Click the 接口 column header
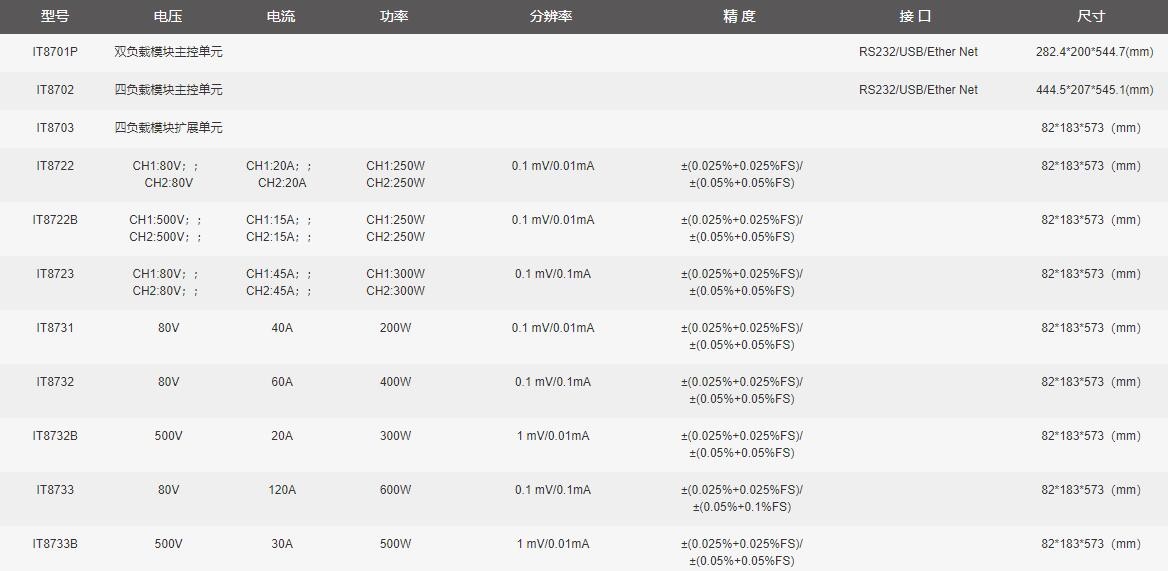The width and height of the screenshot is (1168, 571). [x=915, y=16]
